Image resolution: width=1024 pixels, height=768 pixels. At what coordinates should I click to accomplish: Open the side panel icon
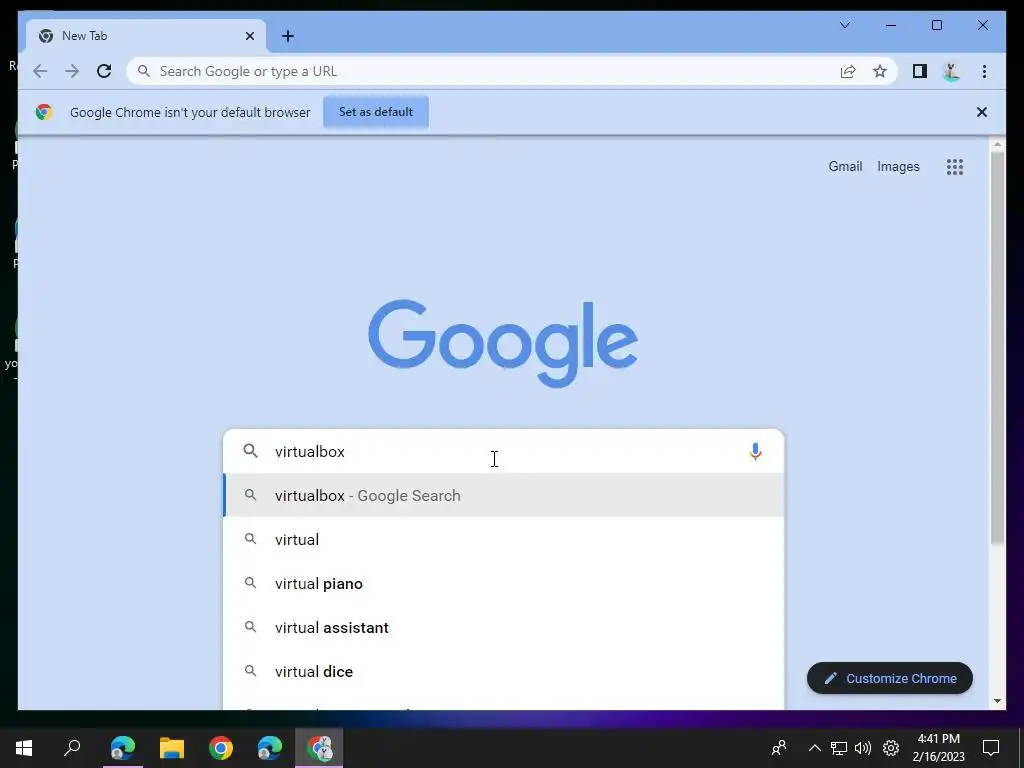pyautogui.click(x=920, y=71)
